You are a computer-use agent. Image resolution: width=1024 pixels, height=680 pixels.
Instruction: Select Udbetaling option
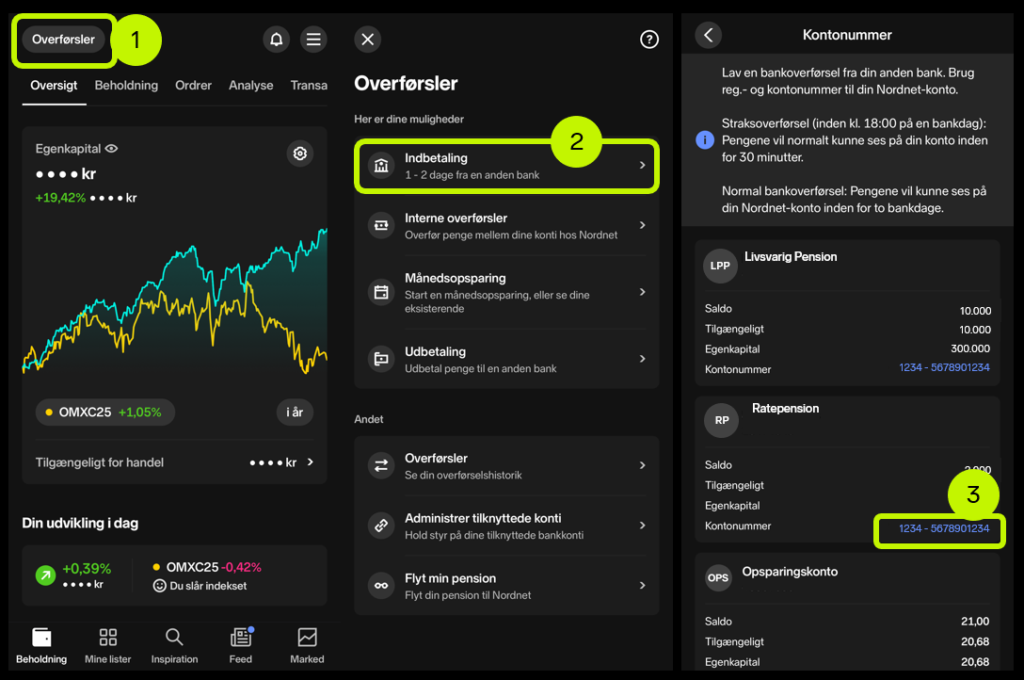pos(506,359)
